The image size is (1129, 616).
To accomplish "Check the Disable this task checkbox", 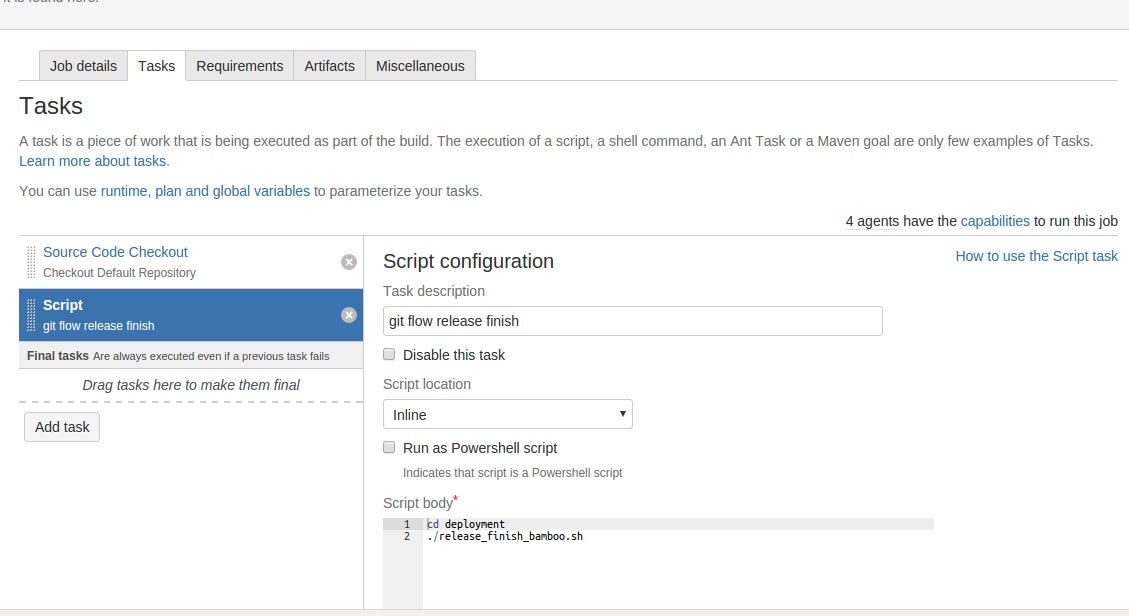I will [389, 354].
